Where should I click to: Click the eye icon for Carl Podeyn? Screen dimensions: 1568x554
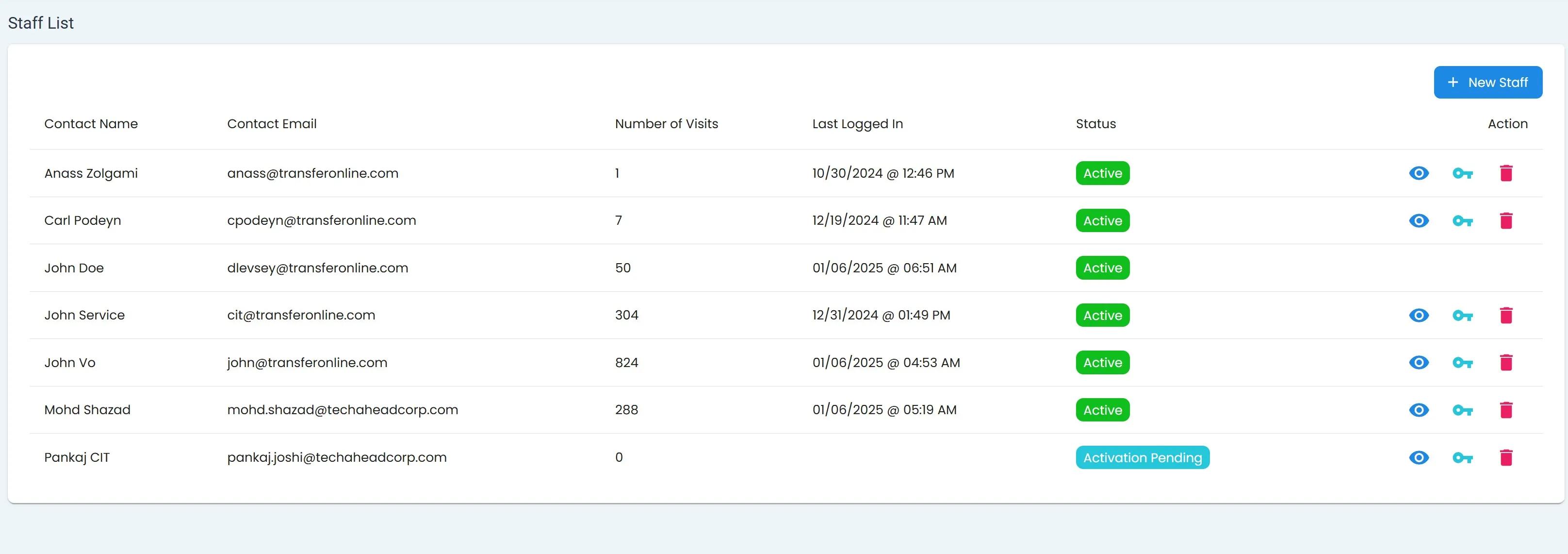(1418, 220)
